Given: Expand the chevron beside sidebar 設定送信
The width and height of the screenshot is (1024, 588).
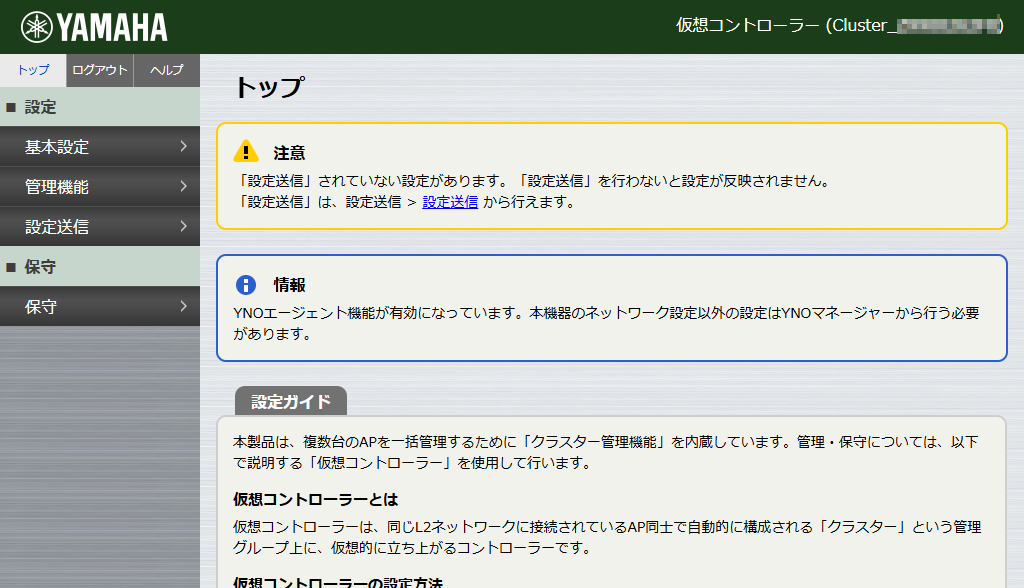Looking at the screenshot, I should pyautogui.click(x=184, y=226).
